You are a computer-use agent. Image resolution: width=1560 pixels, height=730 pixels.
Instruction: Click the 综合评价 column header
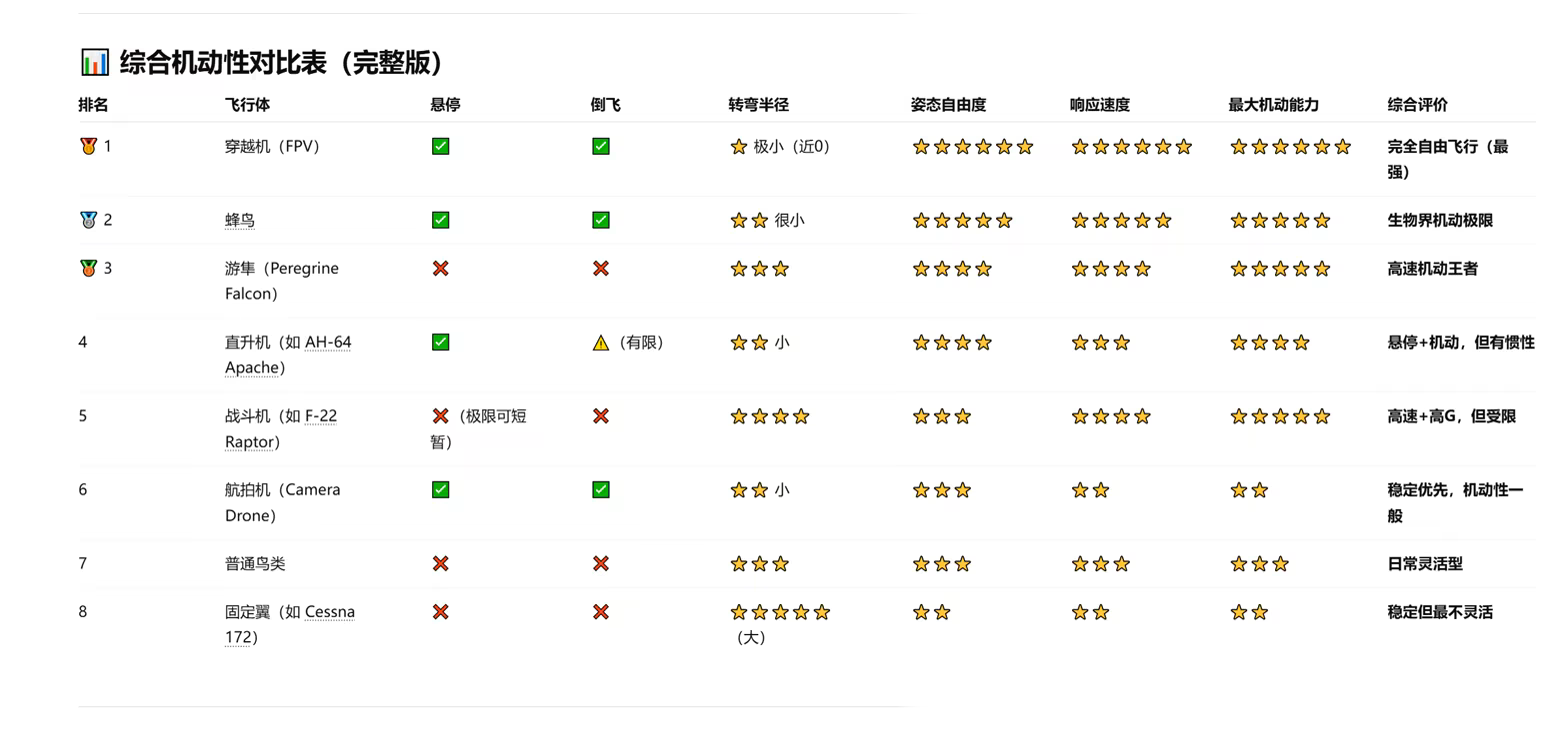coord(1417,105)
